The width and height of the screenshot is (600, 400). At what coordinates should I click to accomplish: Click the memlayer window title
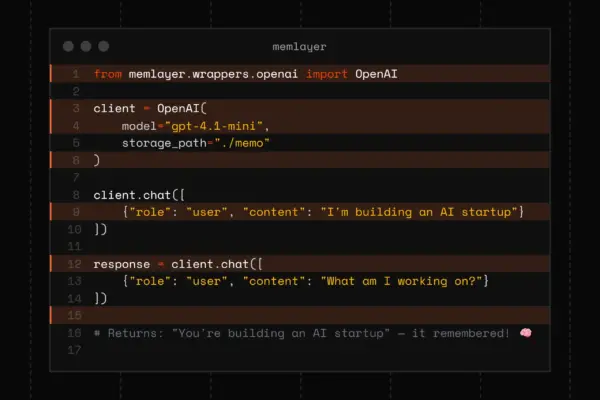[x=299, y=47]
